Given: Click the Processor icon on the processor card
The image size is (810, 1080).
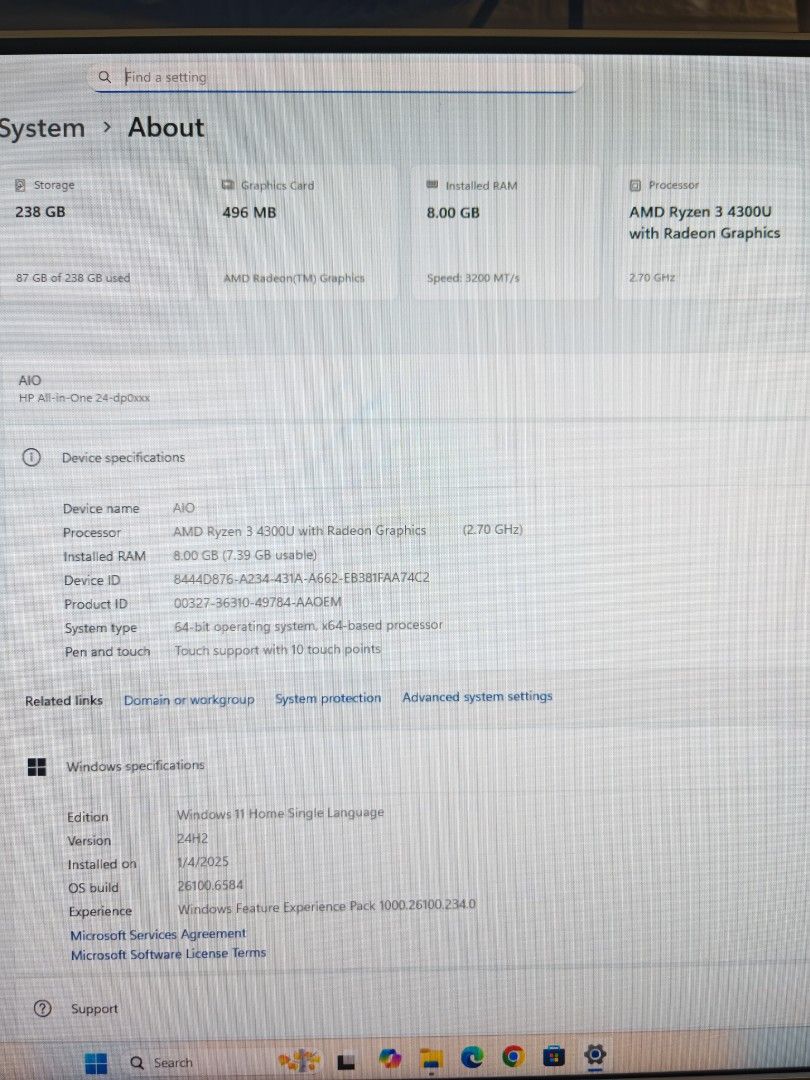Looking at the screenshot, I should (634, 185).
